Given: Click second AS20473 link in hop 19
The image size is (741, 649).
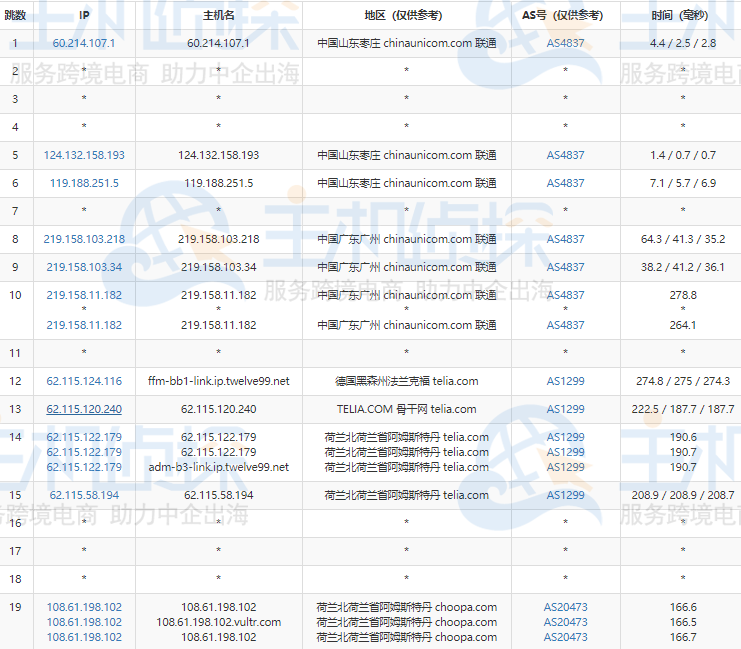Looking at the screenshot, I should [565, 622].
